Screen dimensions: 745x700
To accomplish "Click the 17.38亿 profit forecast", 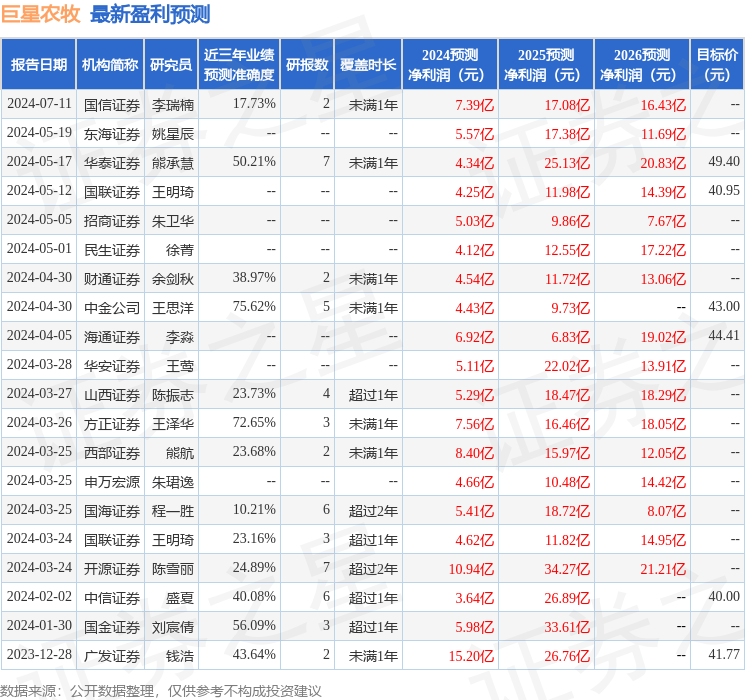I will point(567,134).
